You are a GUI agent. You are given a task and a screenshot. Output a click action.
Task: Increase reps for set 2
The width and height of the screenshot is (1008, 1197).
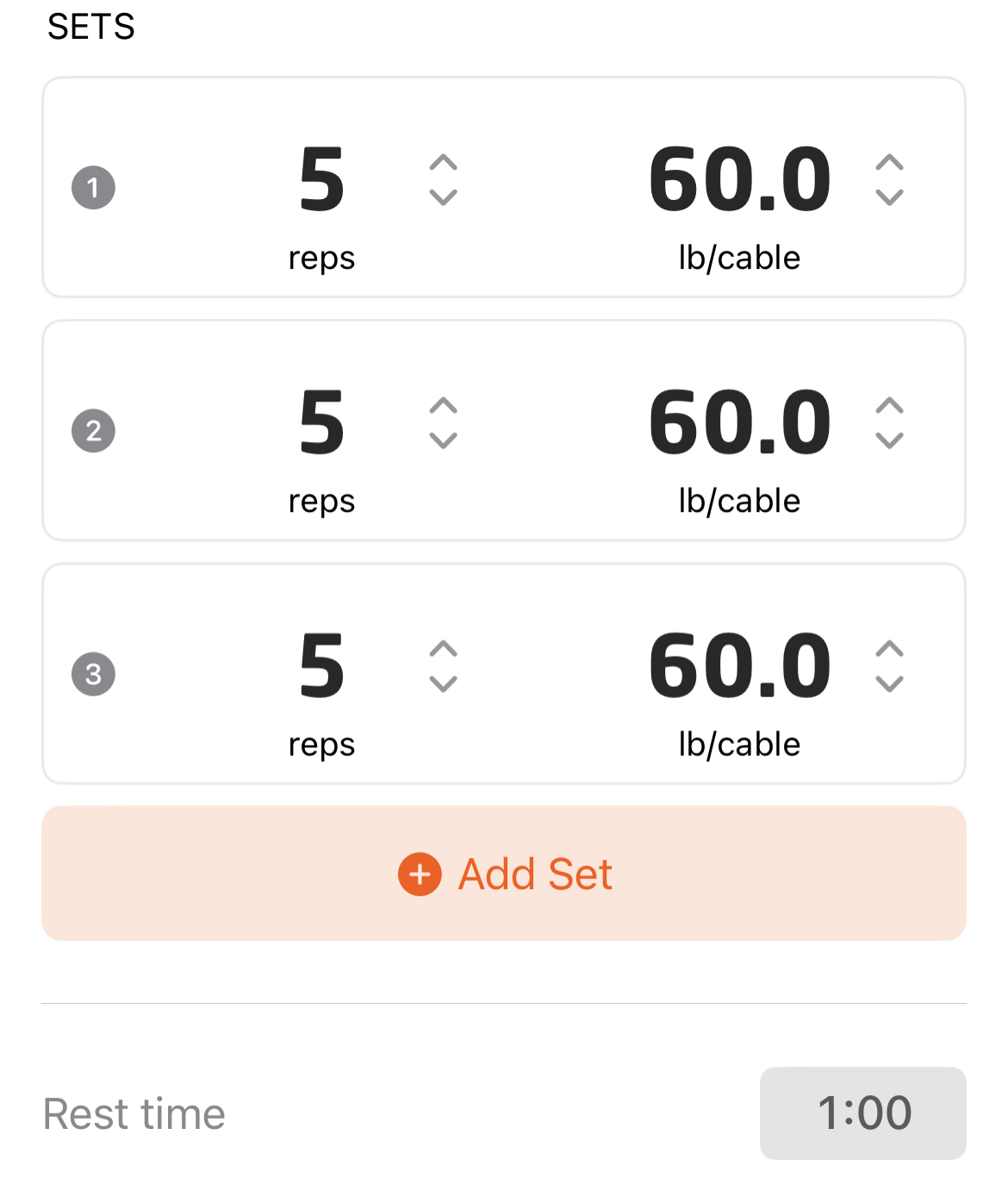pyautogui.click(x=443, y=406)
